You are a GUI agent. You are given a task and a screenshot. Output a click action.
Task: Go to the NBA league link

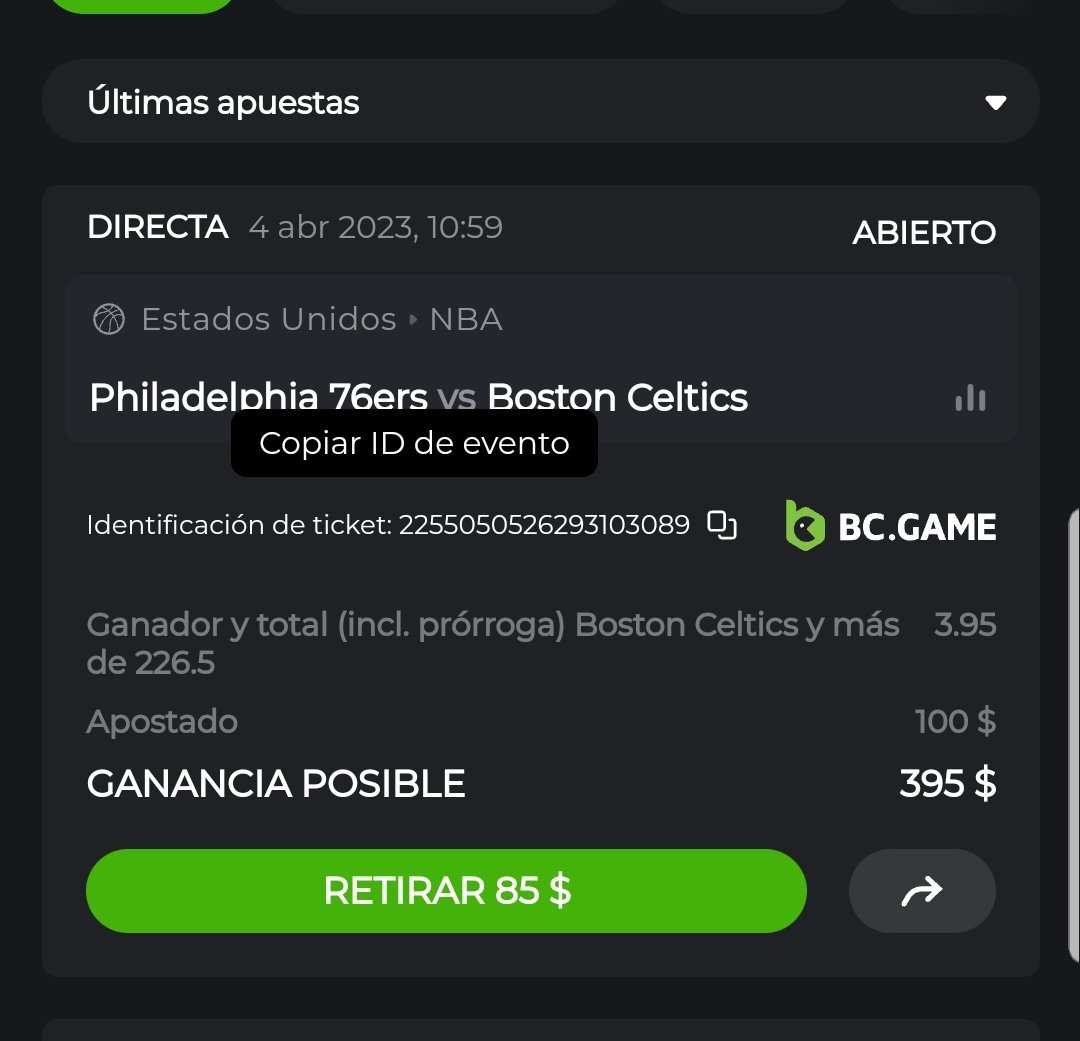(466, 319)
